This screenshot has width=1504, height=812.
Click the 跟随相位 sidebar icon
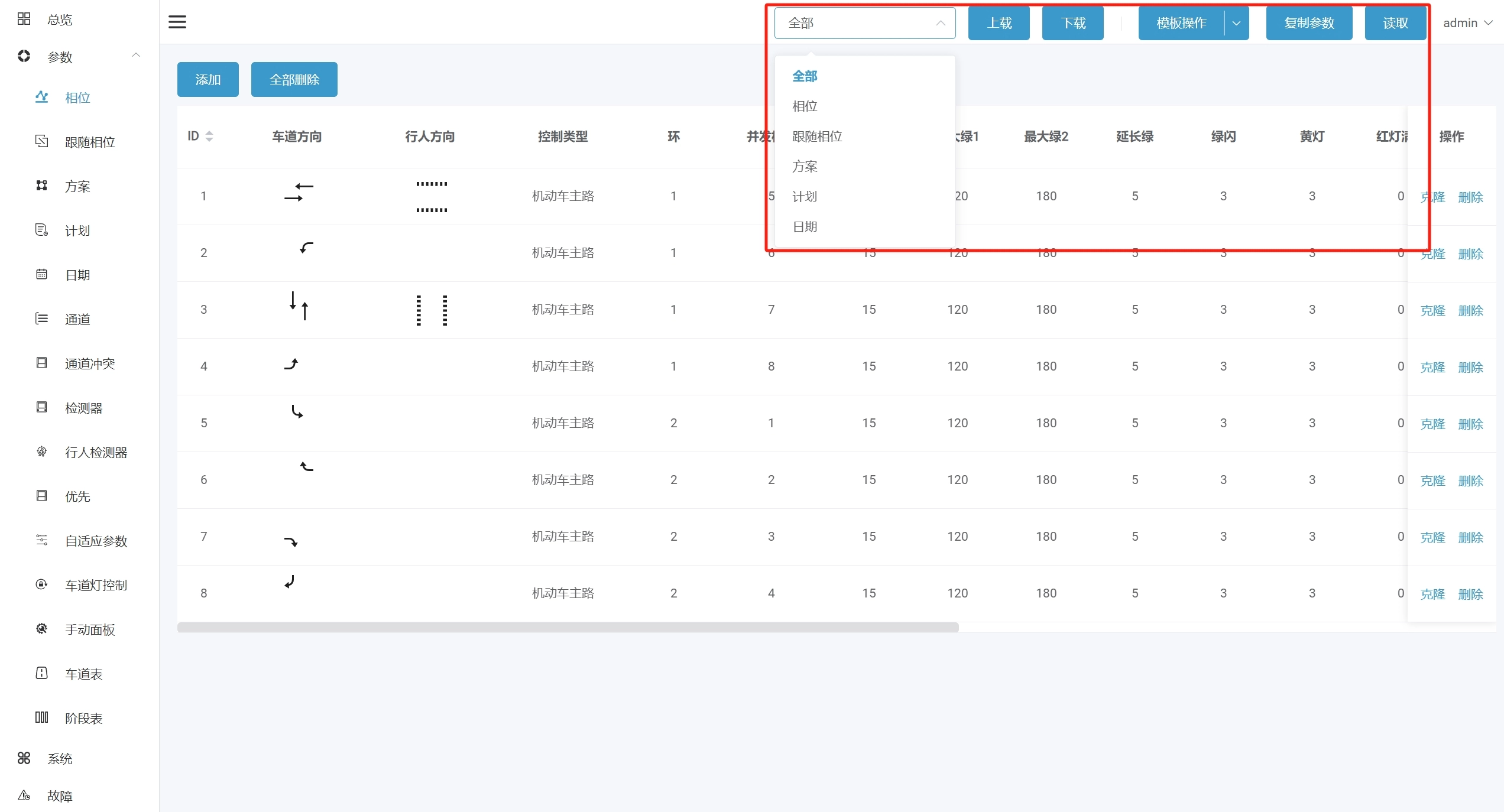pos(41,141)
